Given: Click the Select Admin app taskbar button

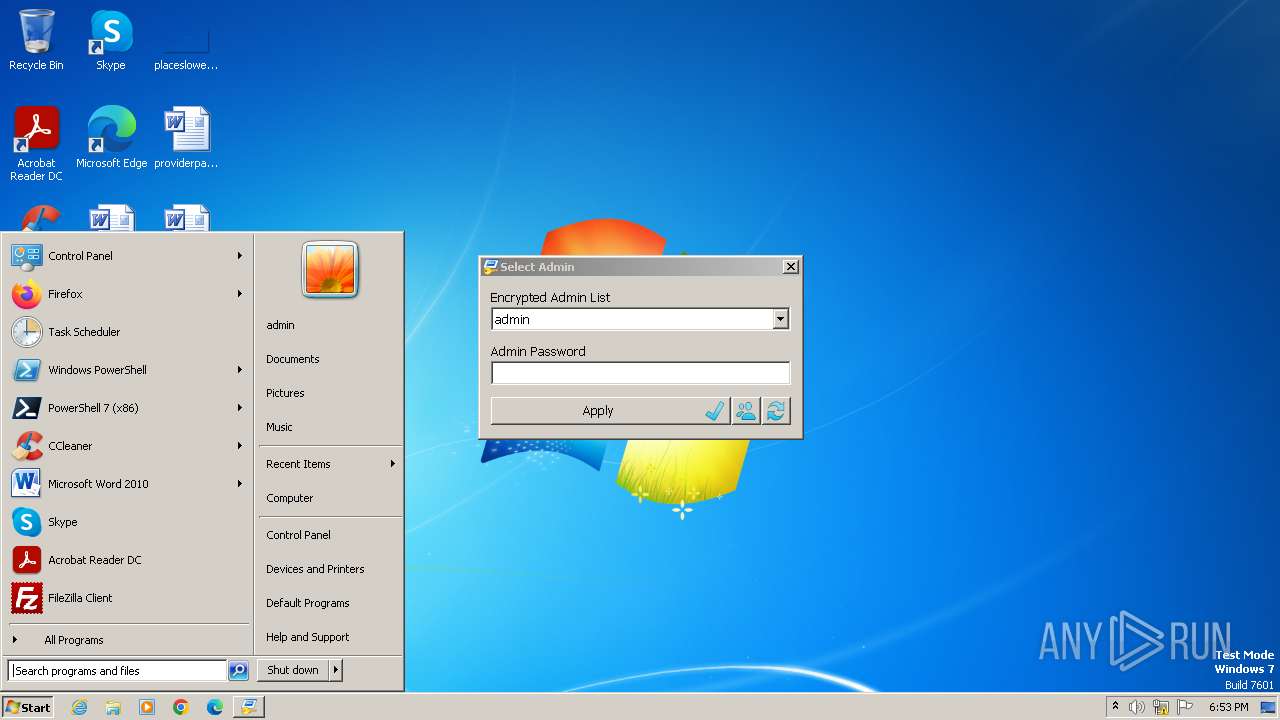Looking at the screenshot, I should 249,707.
